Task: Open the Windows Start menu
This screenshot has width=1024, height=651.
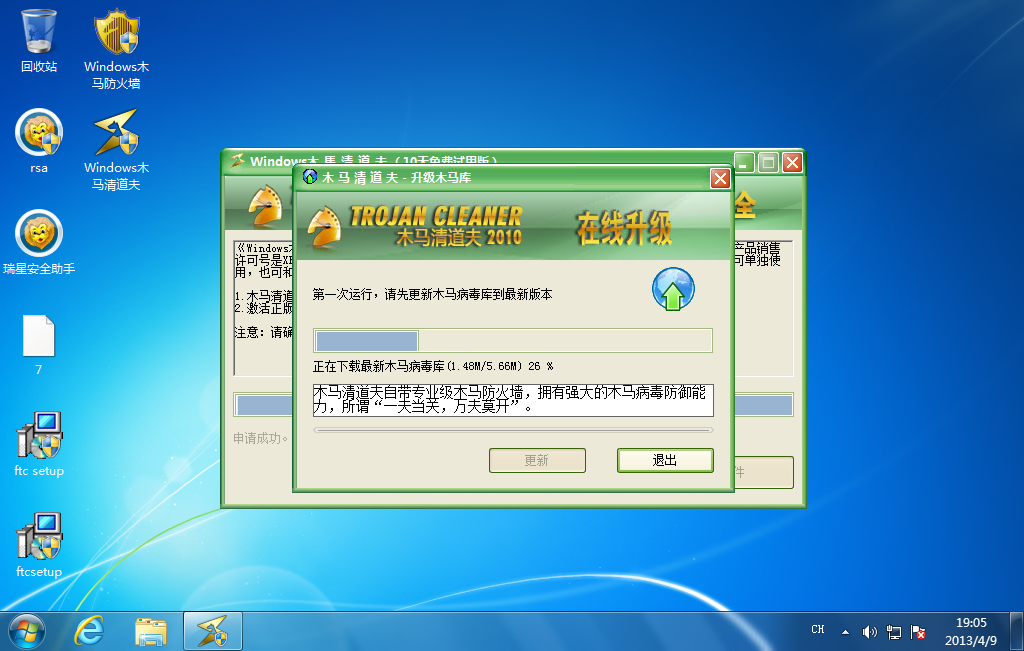Action: coord(27,631)
